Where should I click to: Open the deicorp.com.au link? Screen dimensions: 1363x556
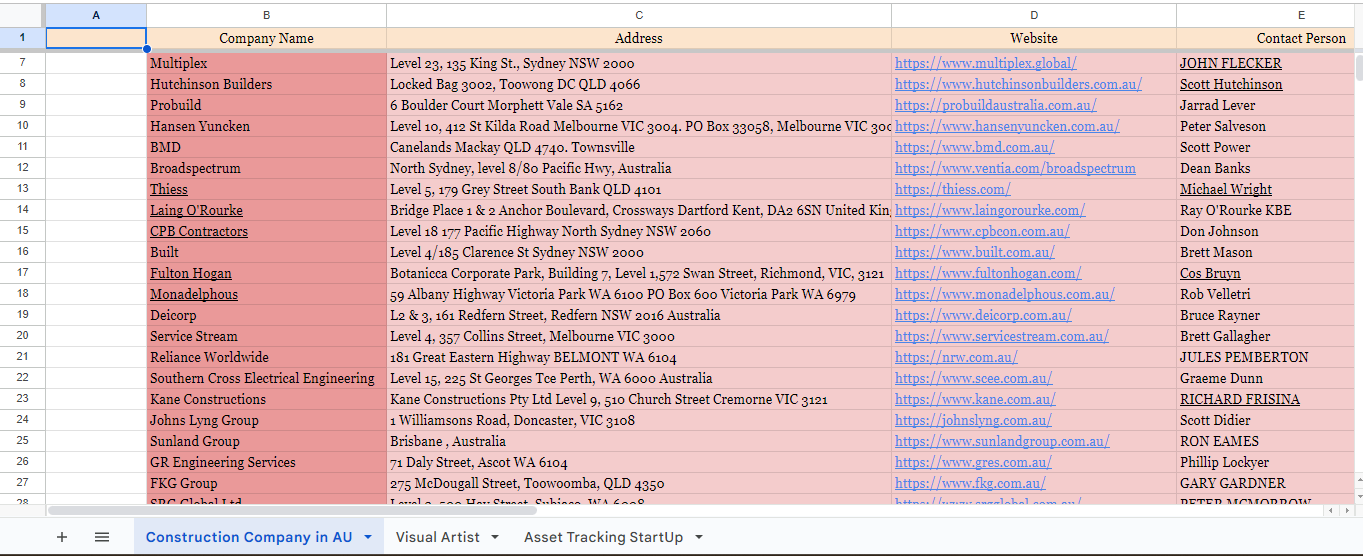(x=983, y=315)
